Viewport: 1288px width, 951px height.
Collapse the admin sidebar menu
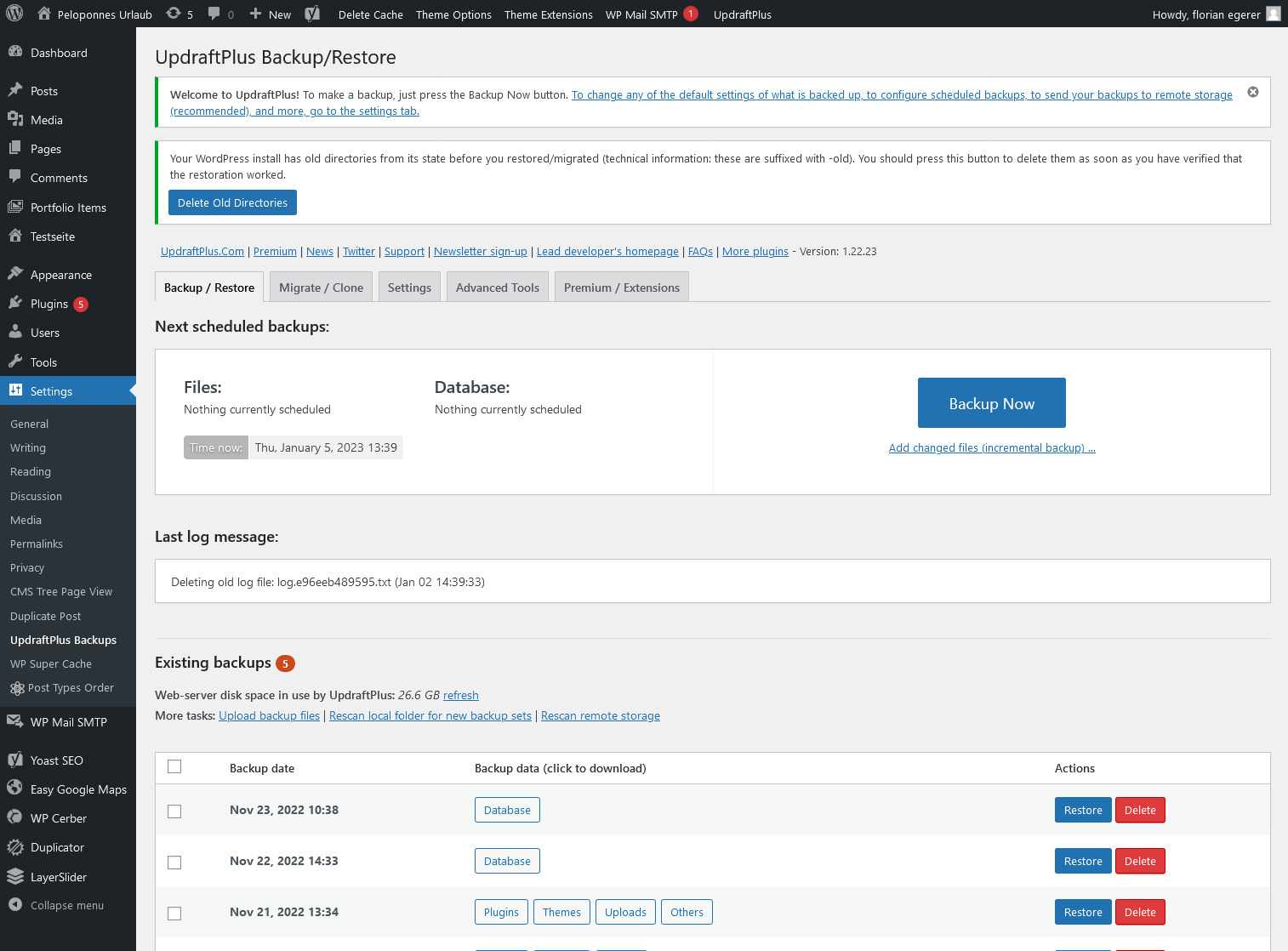coord(68,905)
